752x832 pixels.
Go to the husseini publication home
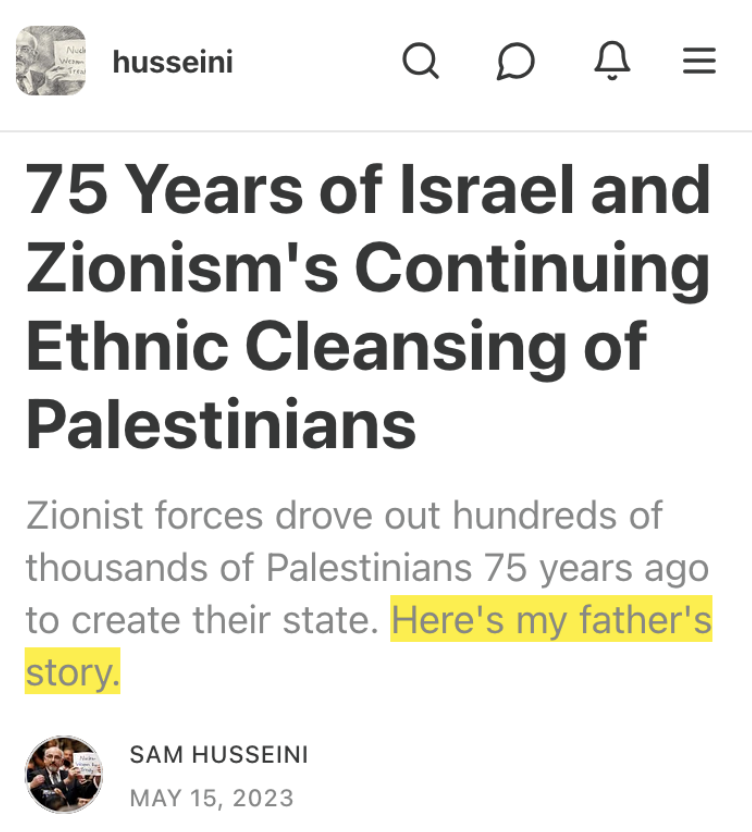coord(172,63)
